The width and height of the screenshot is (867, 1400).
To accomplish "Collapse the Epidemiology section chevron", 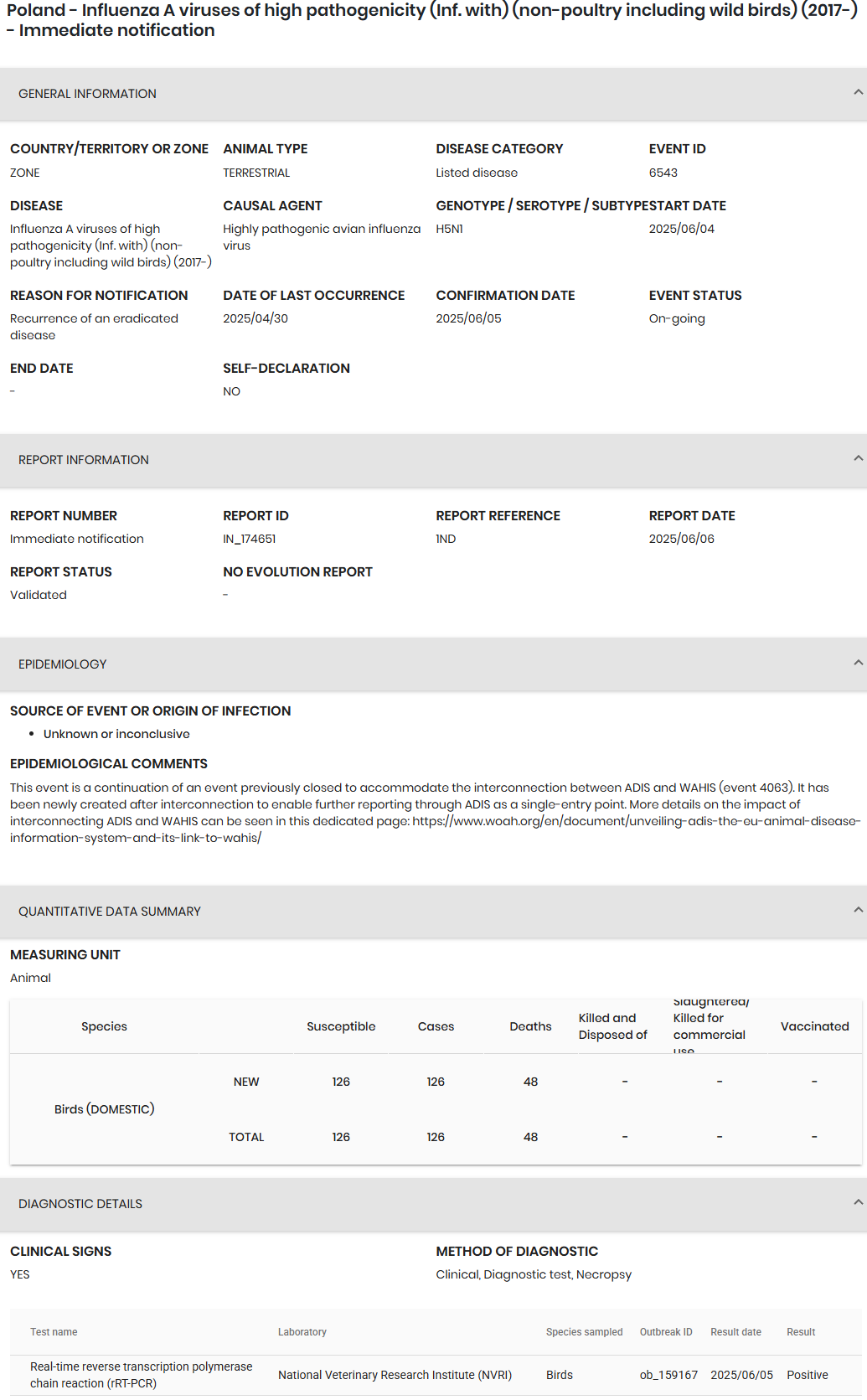I will (x=857, y=663).
